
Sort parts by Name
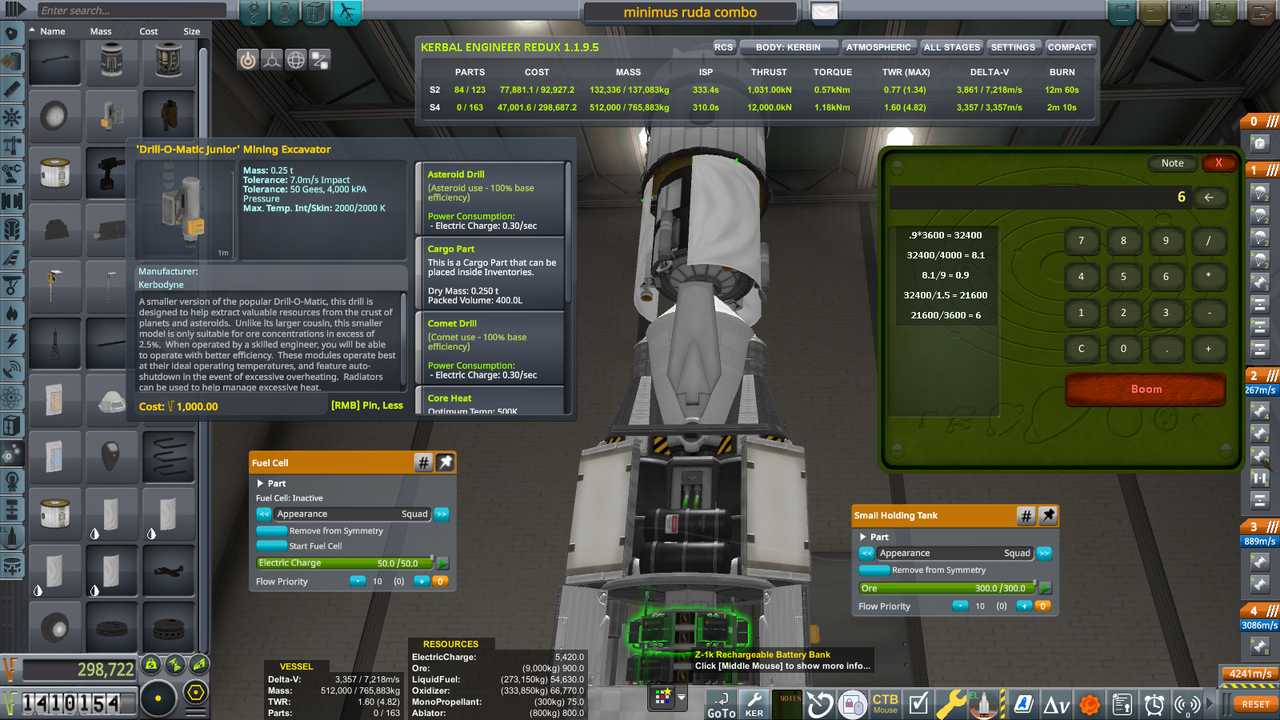[x=53, y=31]
